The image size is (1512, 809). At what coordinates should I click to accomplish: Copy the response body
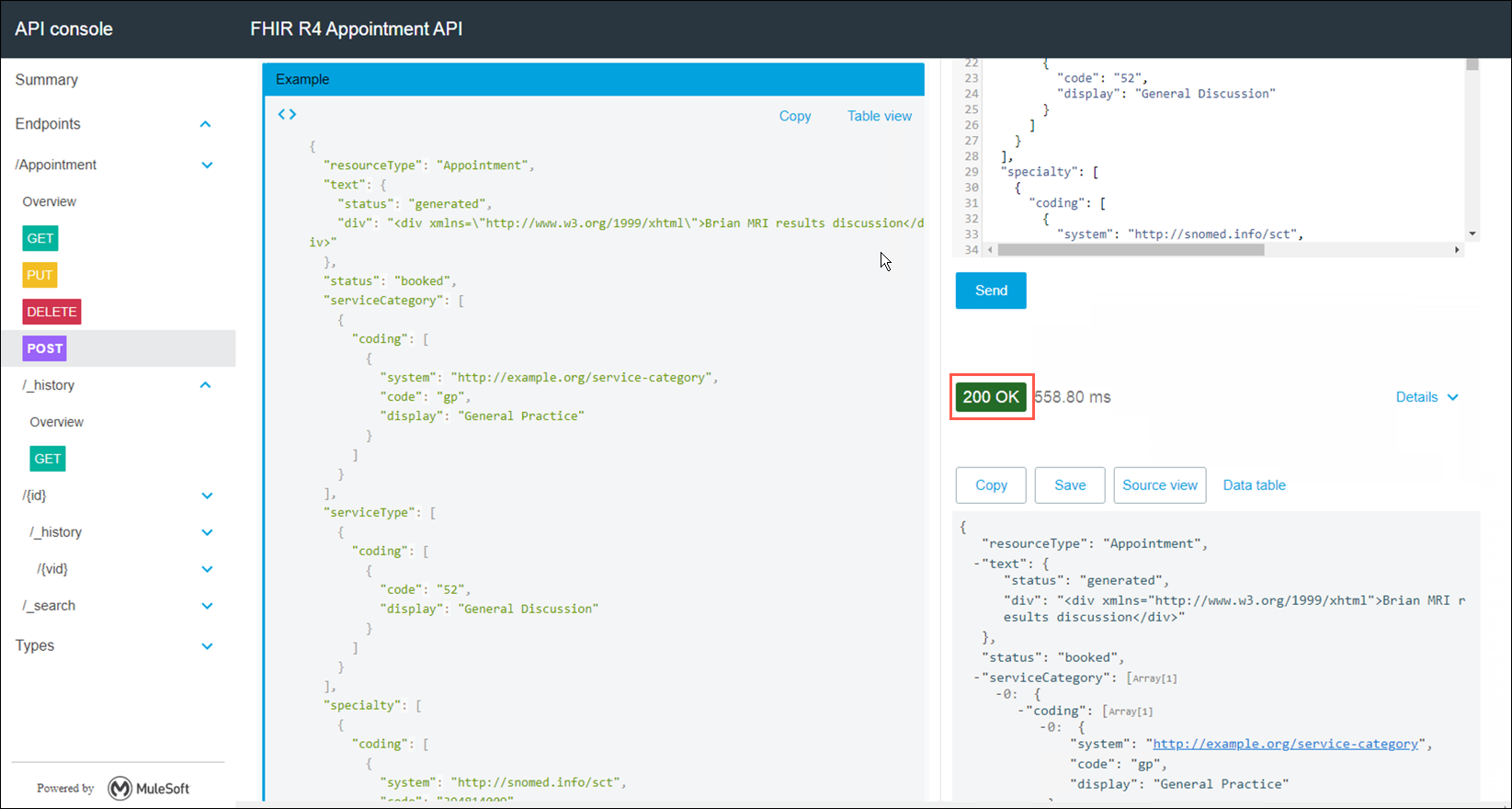coord(991,485)
